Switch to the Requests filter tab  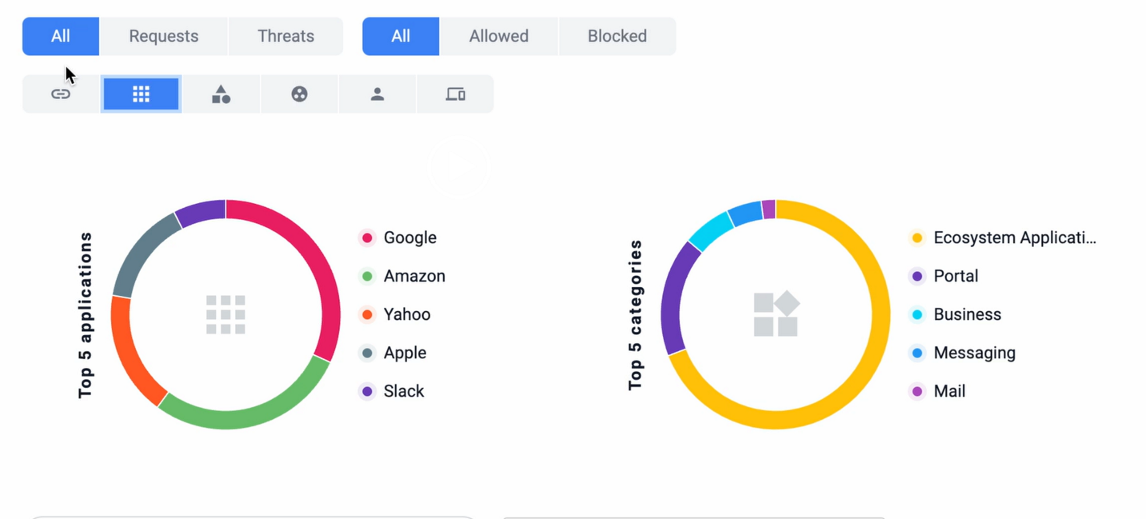(164, 36)
